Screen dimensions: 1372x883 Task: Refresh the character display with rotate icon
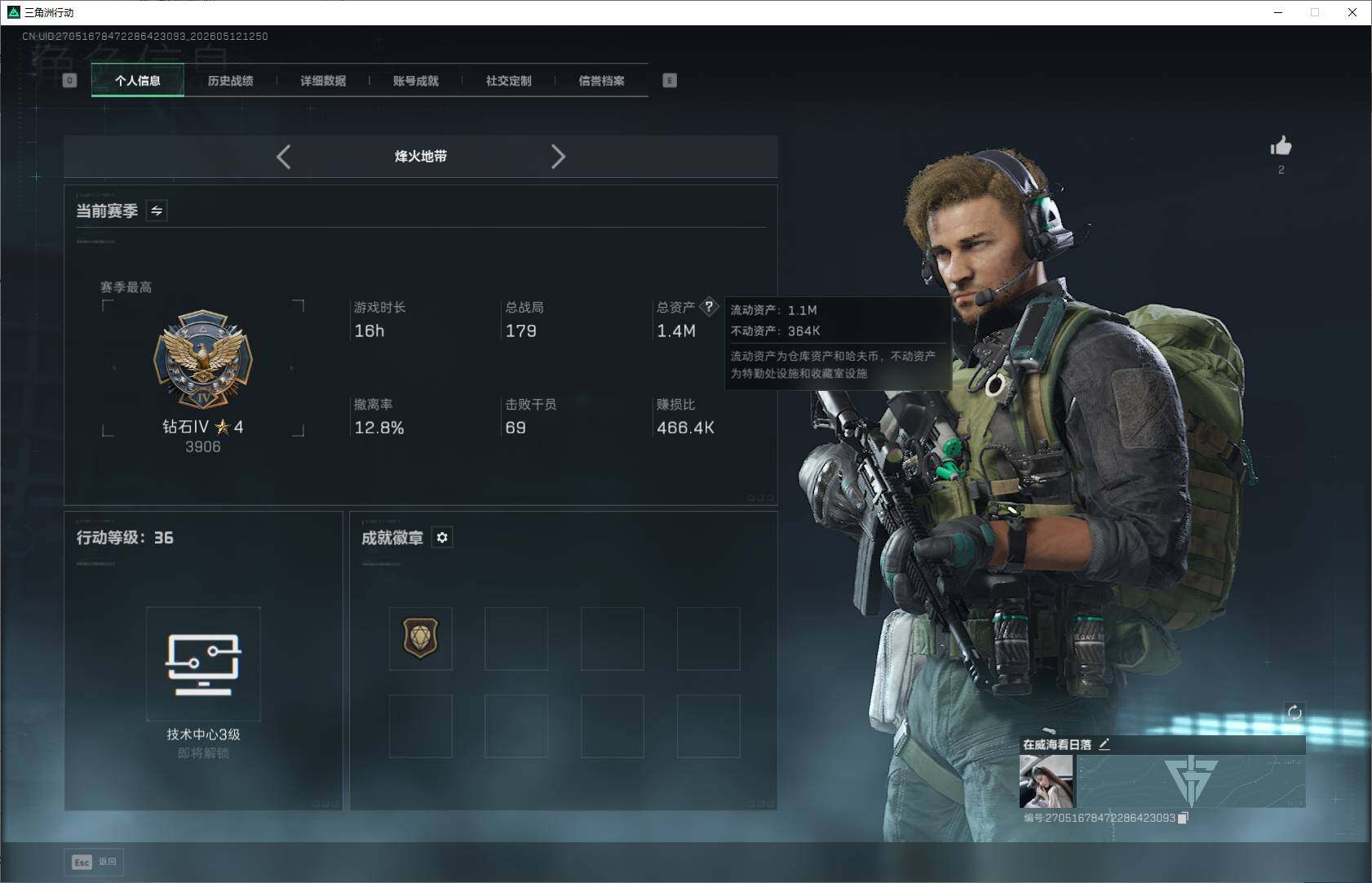1295,712
